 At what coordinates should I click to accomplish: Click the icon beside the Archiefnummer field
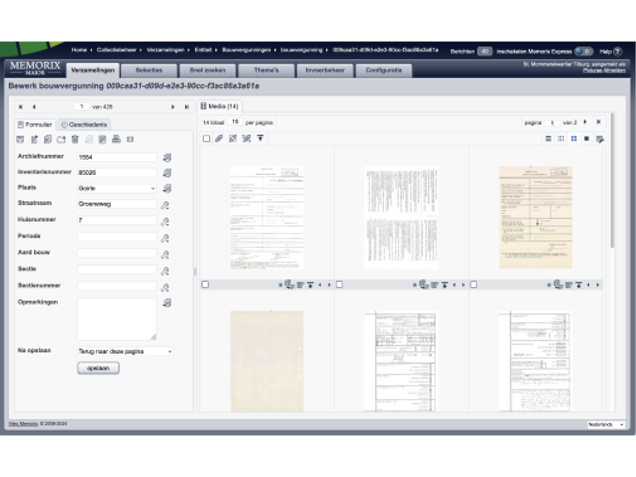tap(167, 157)
